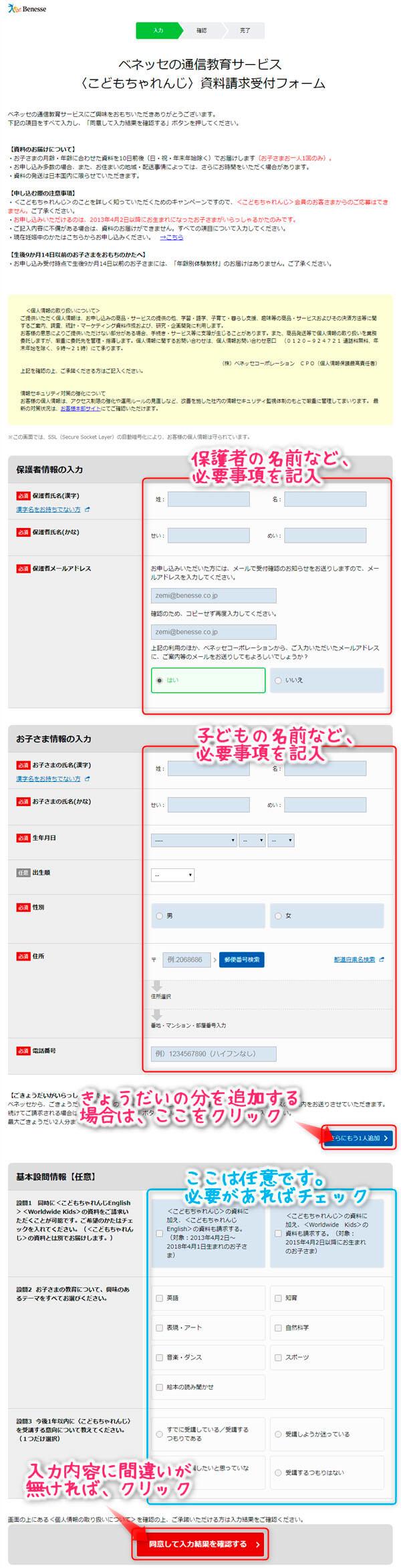Focus the お子さまの氏名(かな) せい field
This screenshot has height=1568, width=401.
(x=209, y=805)
